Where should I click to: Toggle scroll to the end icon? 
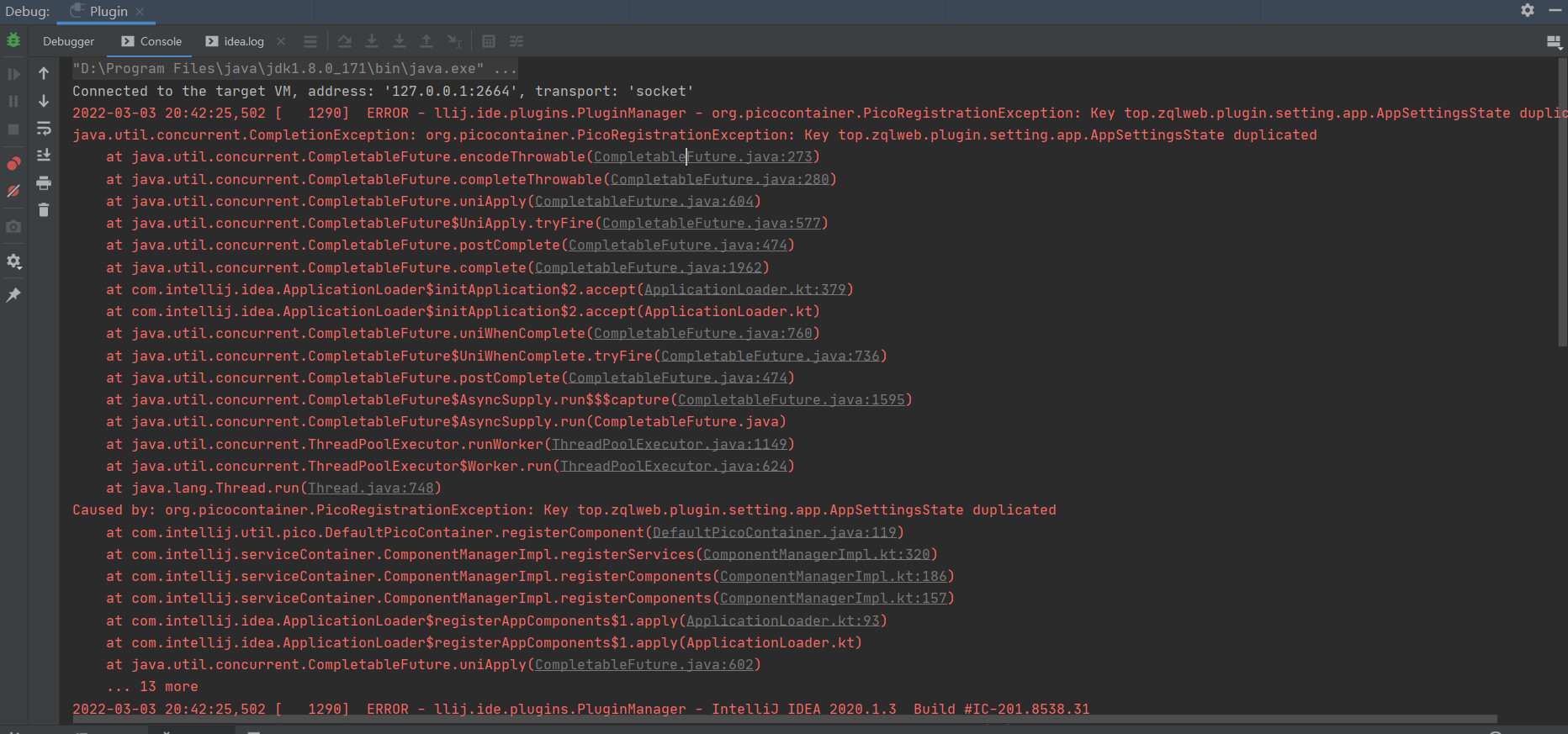pyautogui.click(x=44, y=156)
